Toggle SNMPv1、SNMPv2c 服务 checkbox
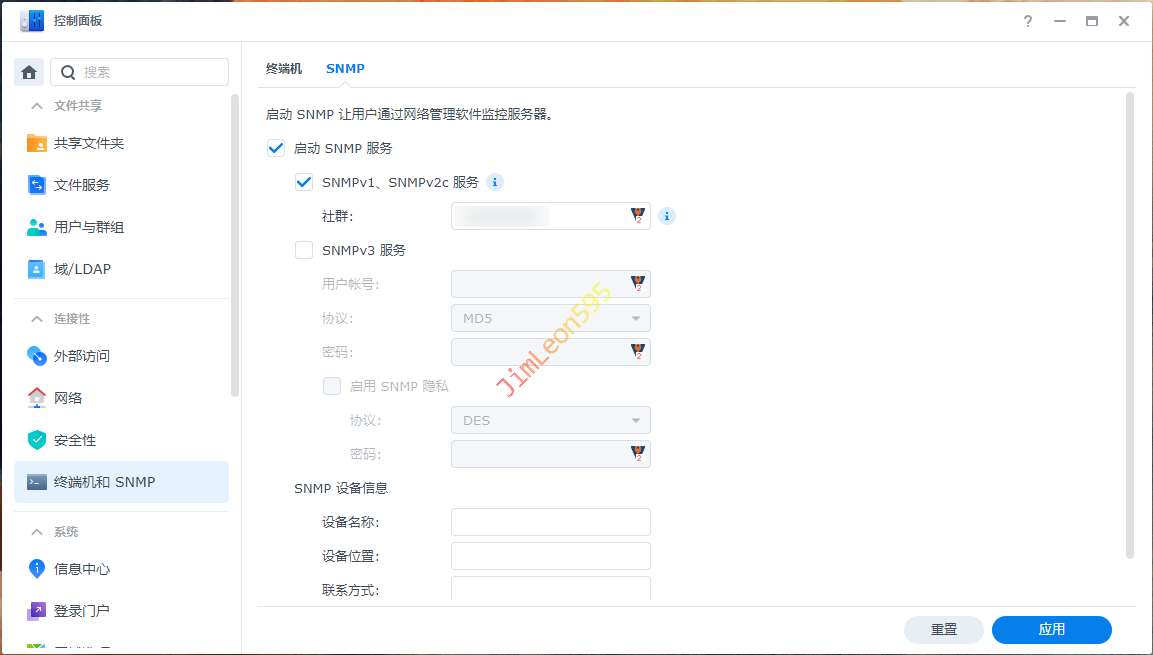The width and height of the screenshot is (1153, 655). [304, 182]
